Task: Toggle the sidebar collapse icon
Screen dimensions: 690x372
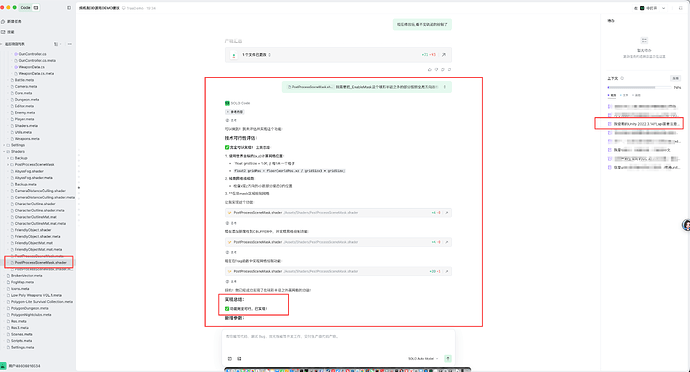Action: pyautogui.click(x=69, y=7)
